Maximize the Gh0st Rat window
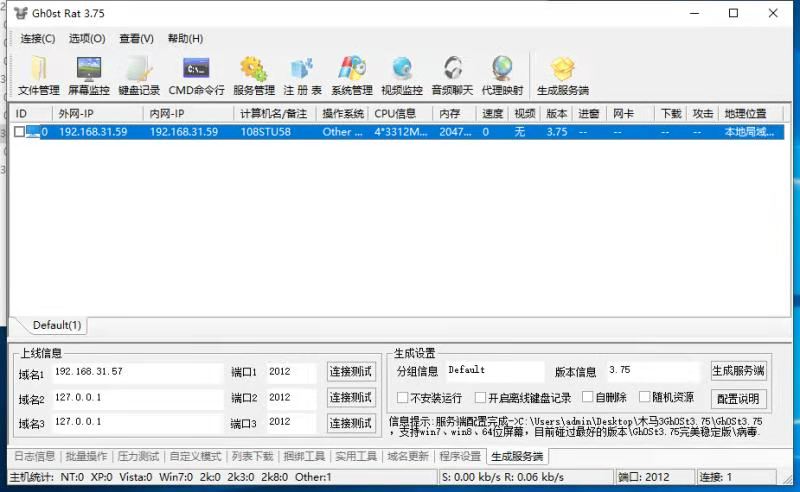The width and height of the screenshot is (800, 492). [734, 13]
